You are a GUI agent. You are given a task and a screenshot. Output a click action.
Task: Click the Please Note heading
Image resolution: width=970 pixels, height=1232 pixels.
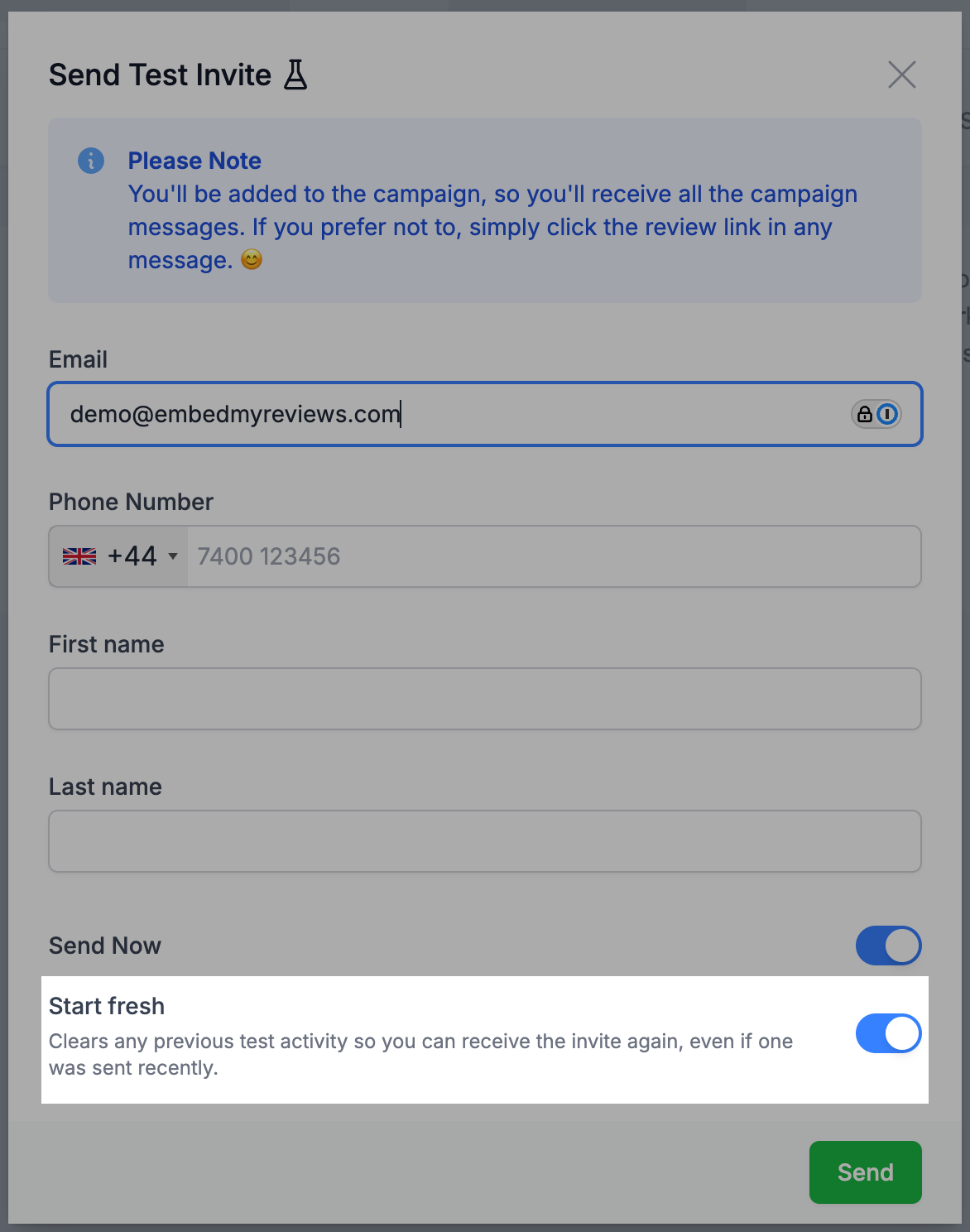[x=194, y=161]
